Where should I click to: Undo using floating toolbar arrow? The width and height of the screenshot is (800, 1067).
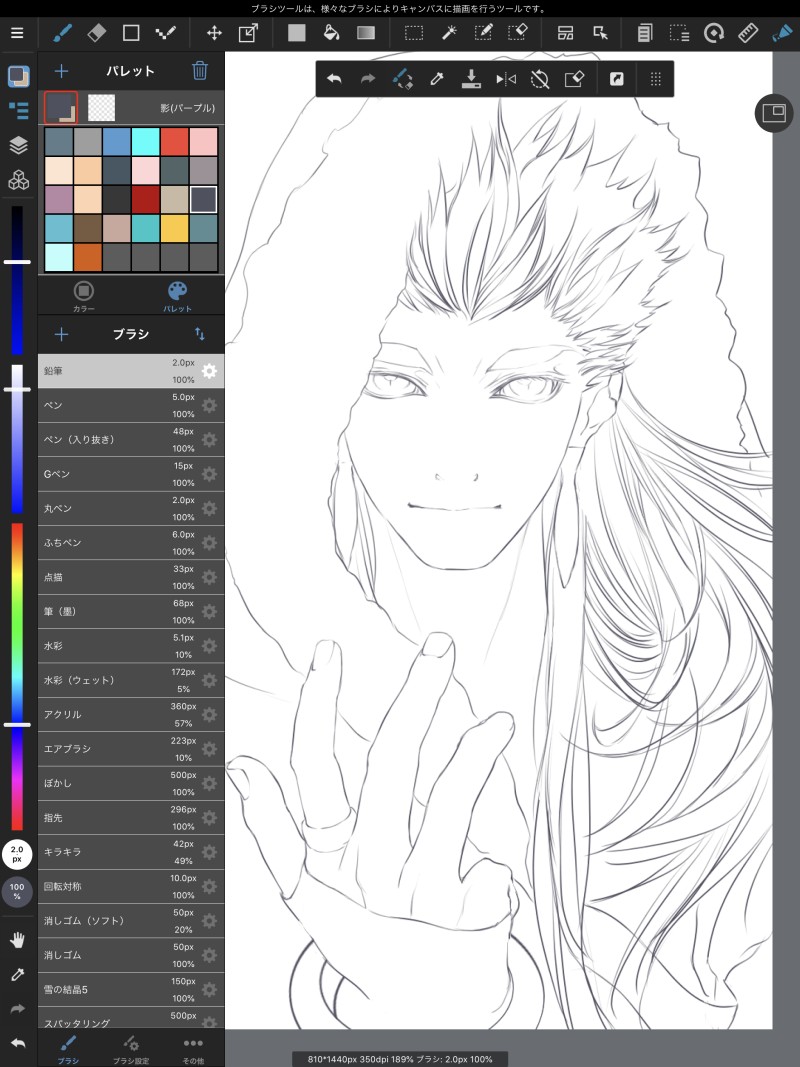point(334,79)
